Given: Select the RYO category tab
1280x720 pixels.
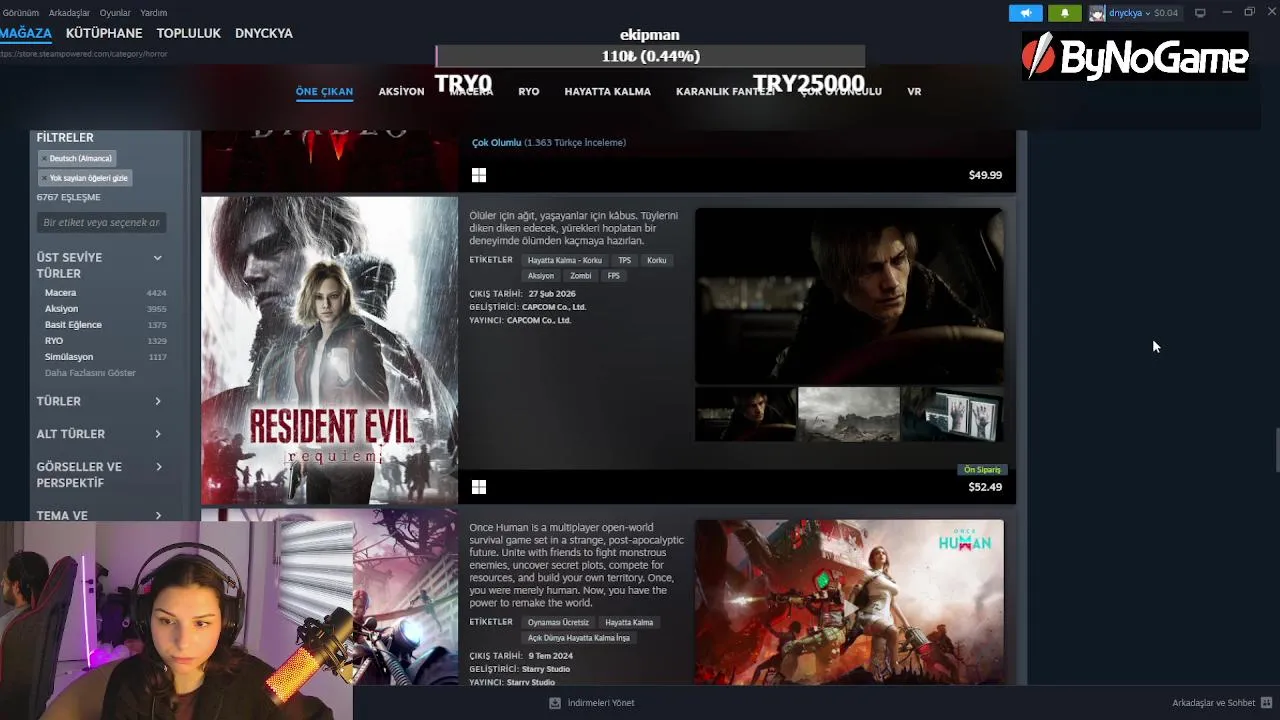Looking at the screenshot, I should (x=529, y=91).
